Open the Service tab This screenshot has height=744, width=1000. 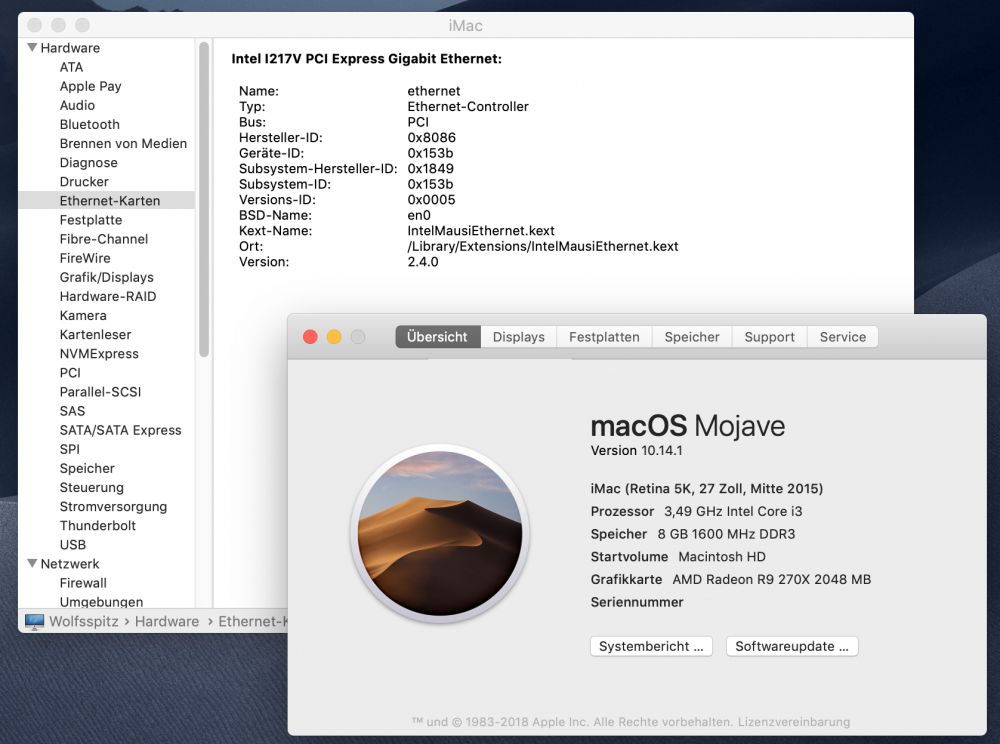(x=843, y=337)
